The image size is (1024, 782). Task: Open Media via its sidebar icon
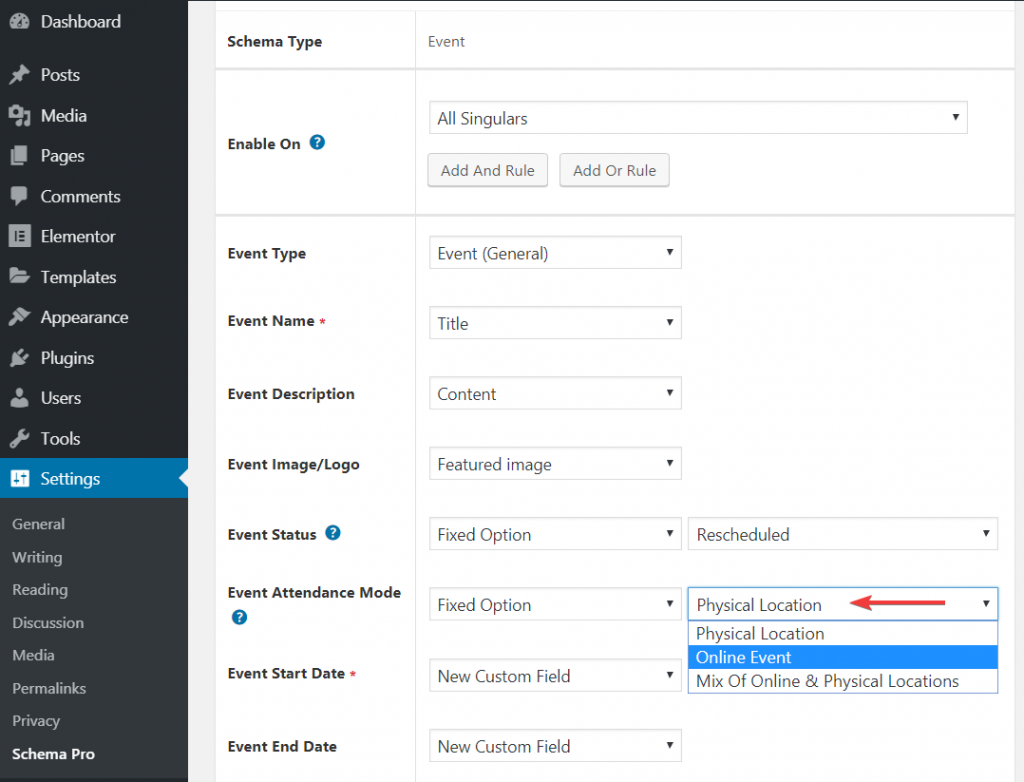pos(19,116)
